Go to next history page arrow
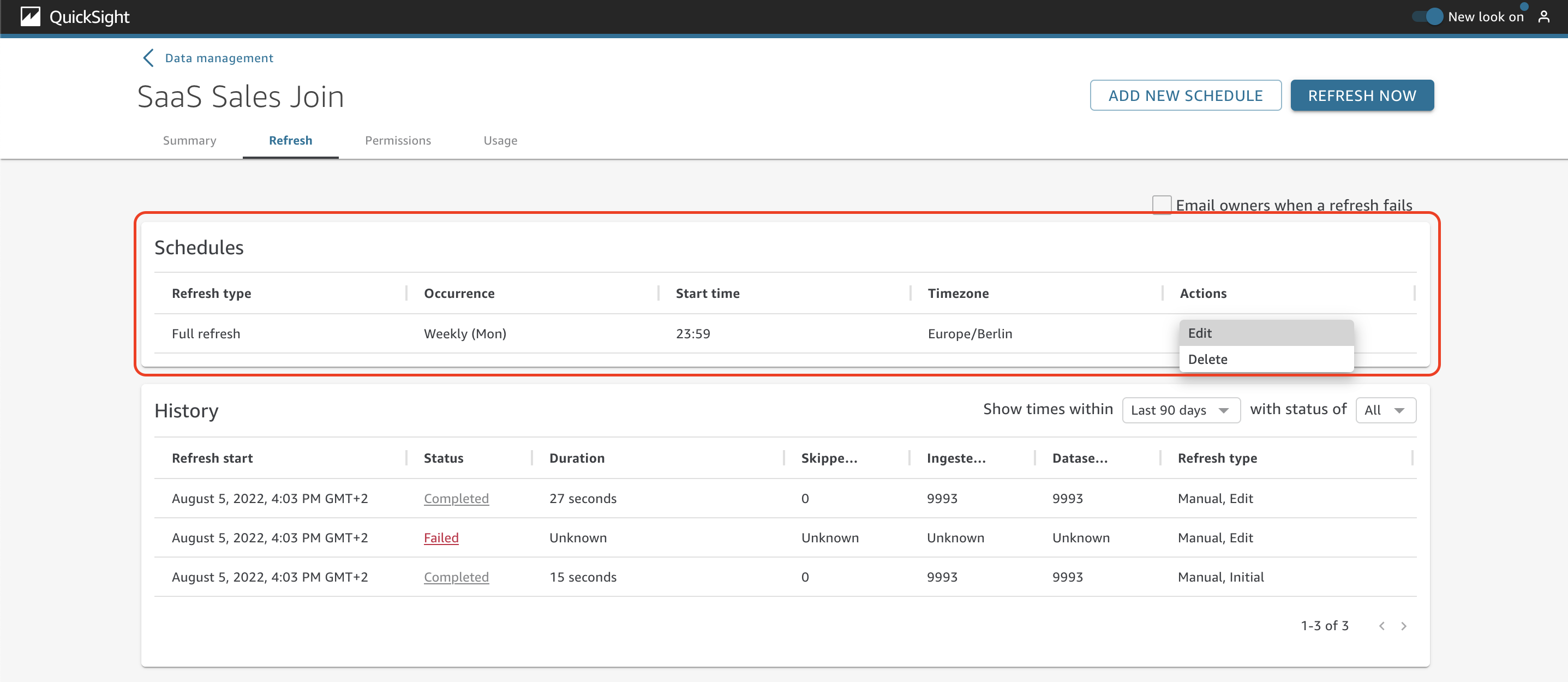 (1404, 626)
